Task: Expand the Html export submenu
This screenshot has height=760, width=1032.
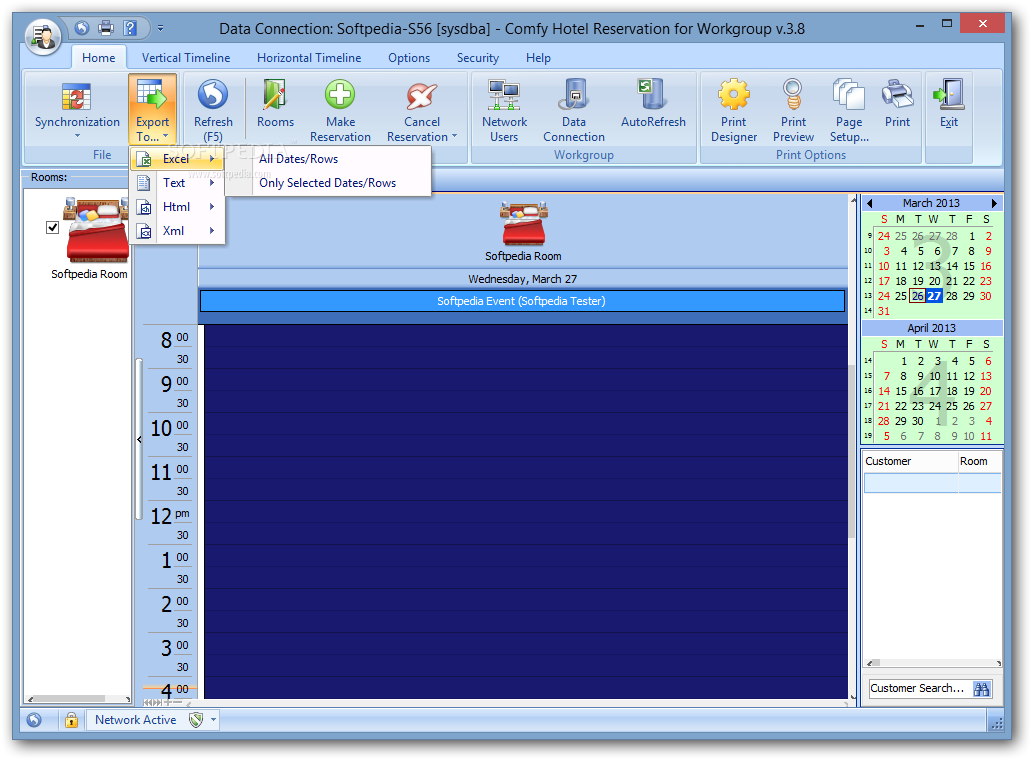Action: (176, 207)
